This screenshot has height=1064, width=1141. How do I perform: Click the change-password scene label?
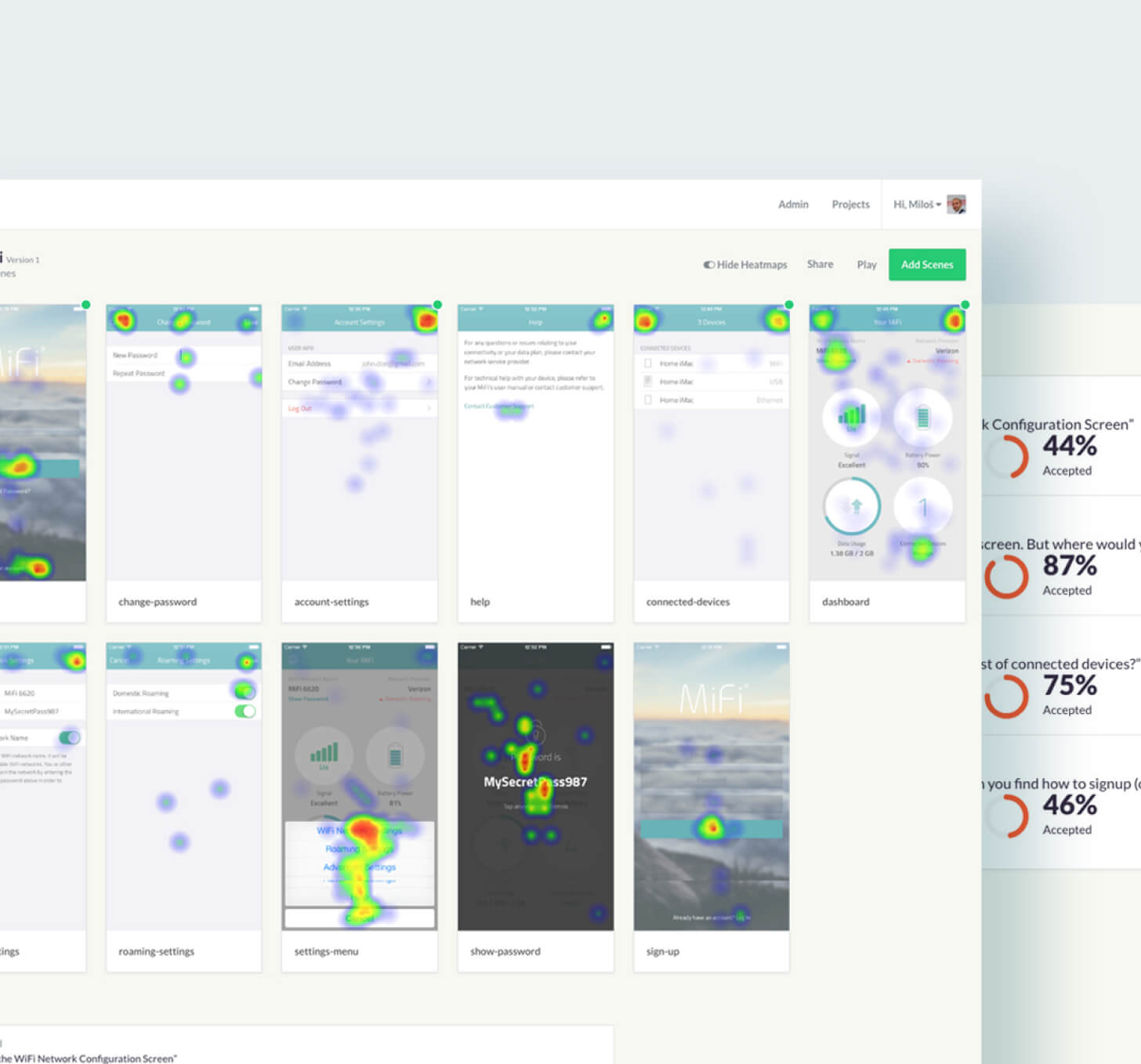pyautogui.click(x=158, y=602)
